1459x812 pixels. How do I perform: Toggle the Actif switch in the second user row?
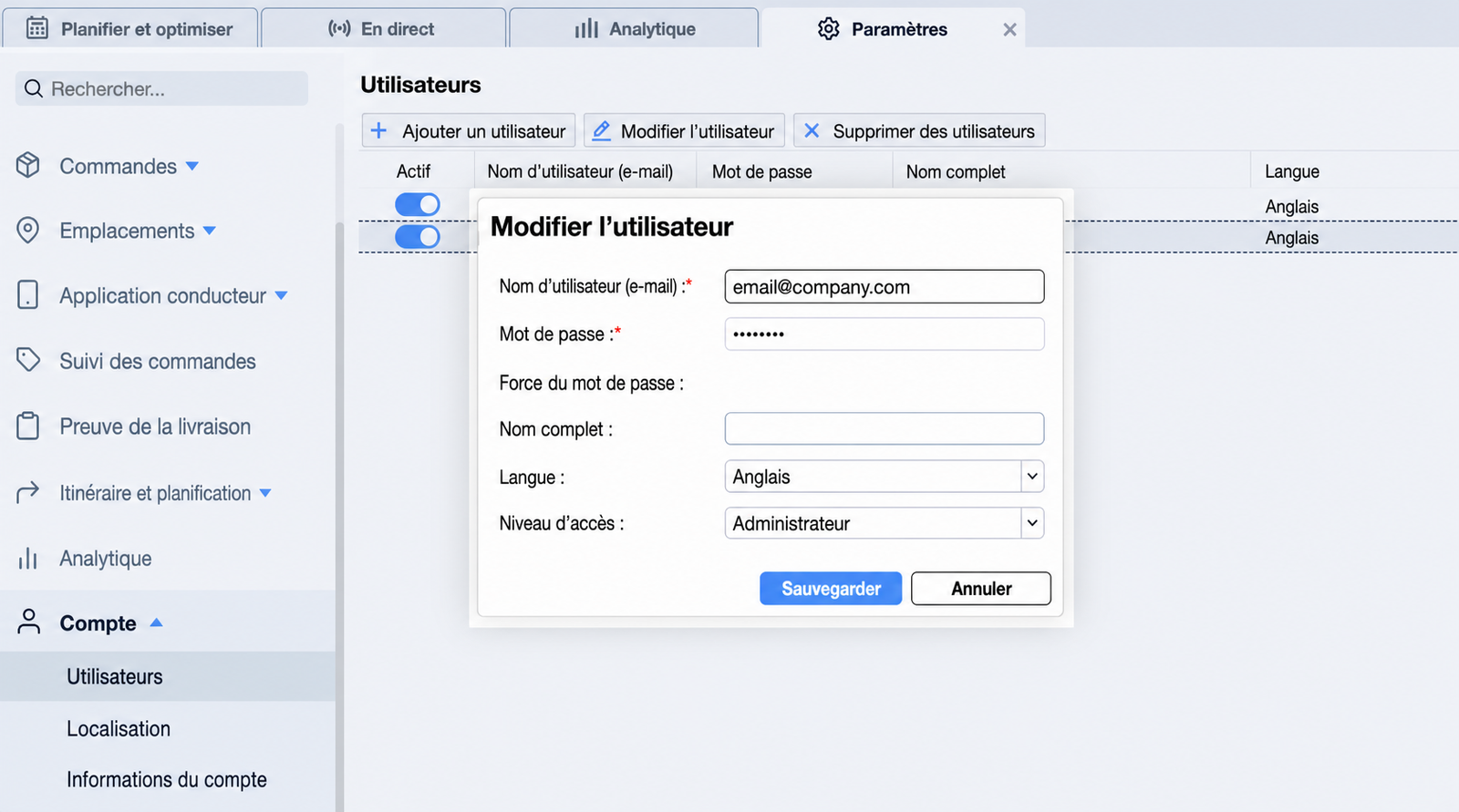point(418,237)
